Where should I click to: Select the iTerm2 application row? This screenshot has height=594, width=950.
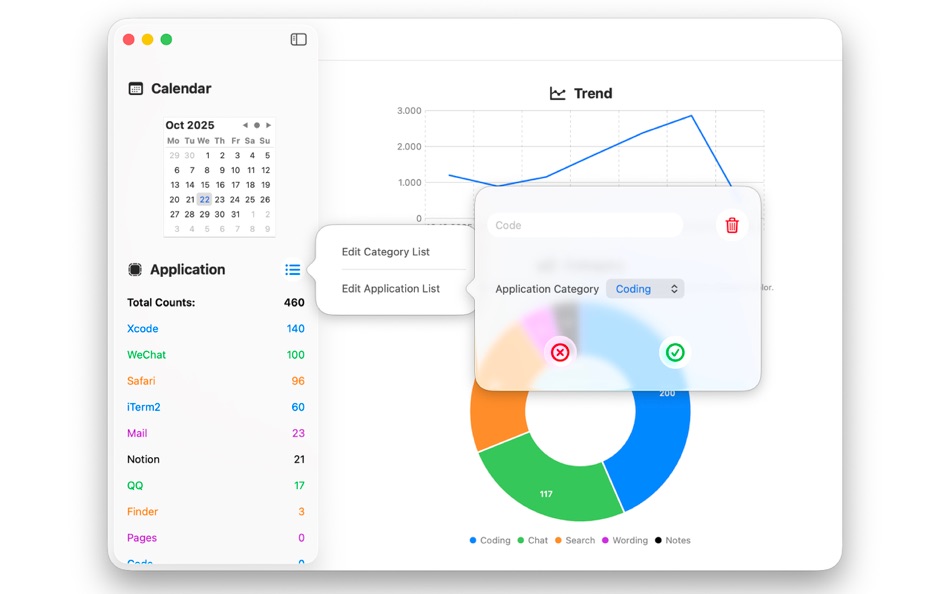pos(216,407)
